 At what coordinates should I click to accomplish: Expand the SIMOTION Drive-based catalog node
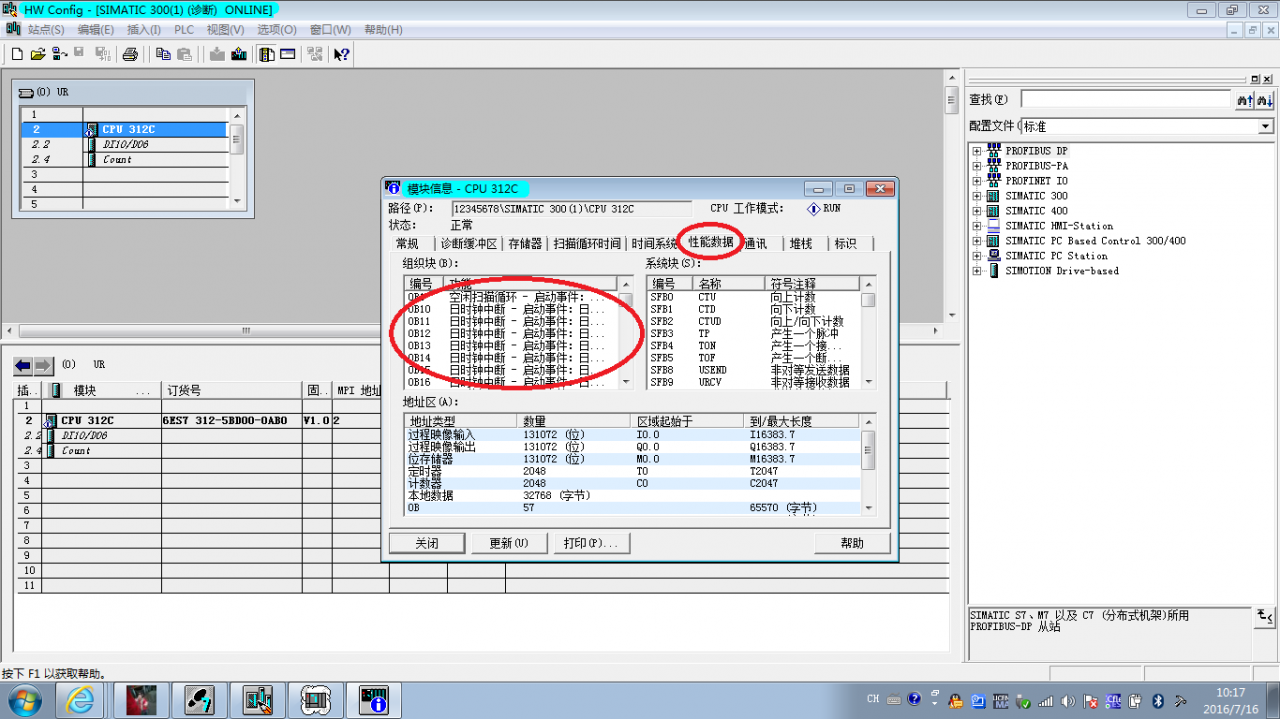976,271
